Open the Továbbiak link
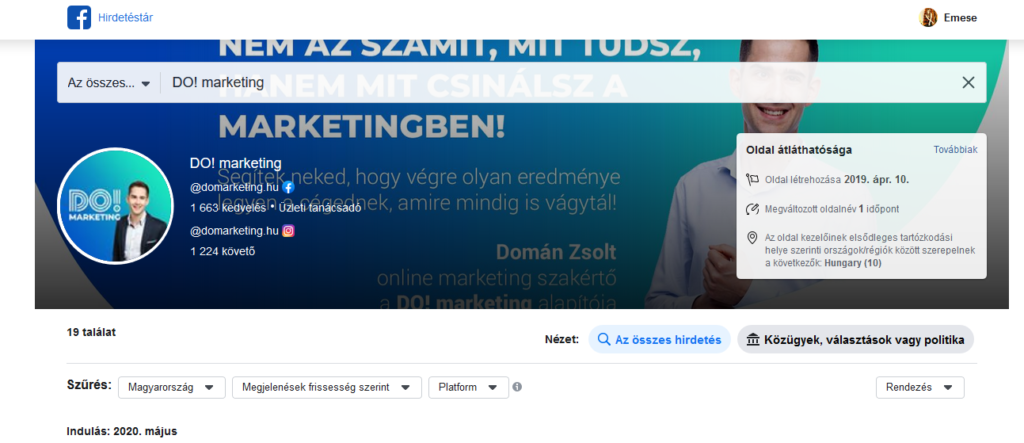This screenshot has height=443, width=1024. (955, 150)
